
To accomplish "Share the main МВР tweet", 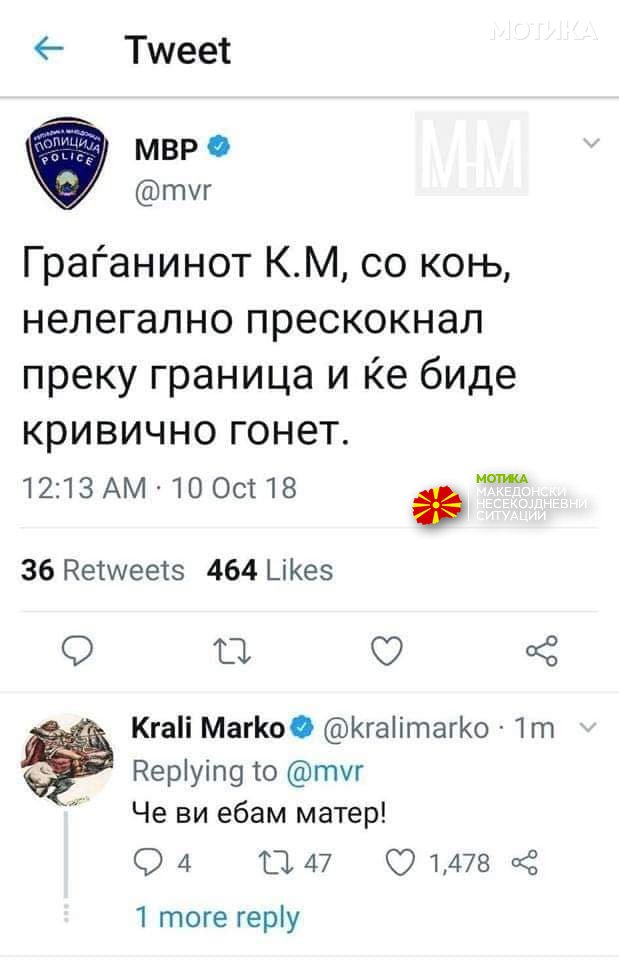I will [x=542, y=650].
